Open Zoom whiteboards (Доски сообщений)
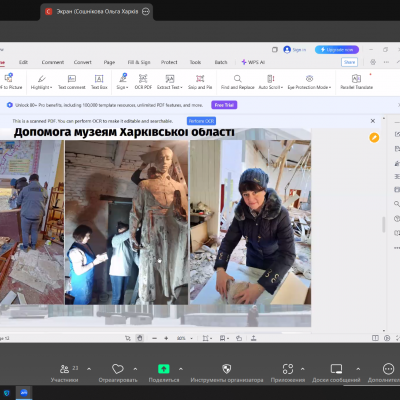This screenshot has height=400, width=400. 336,373
